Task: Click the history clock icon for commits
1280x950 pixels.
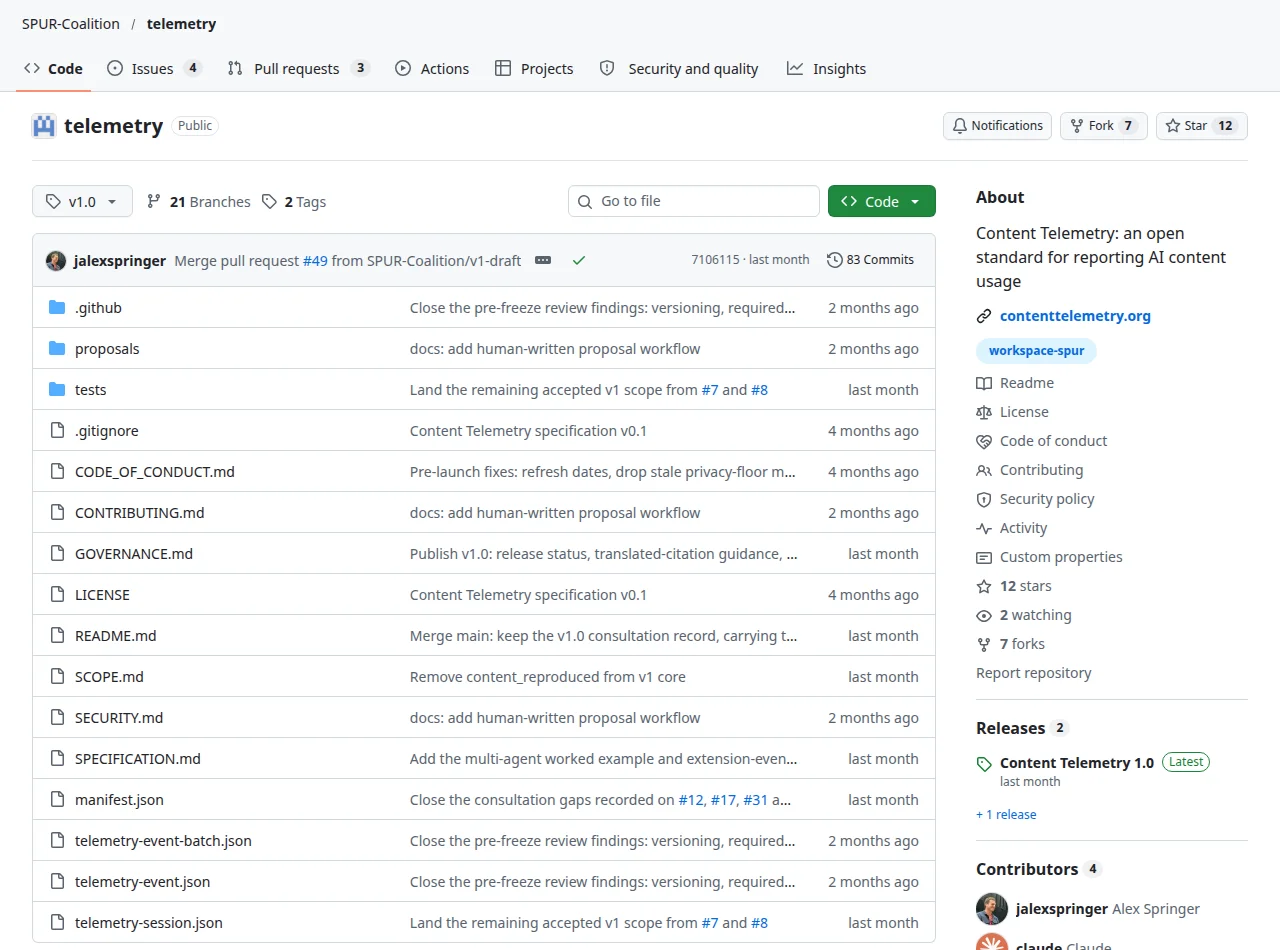Action: pos(835,260)
